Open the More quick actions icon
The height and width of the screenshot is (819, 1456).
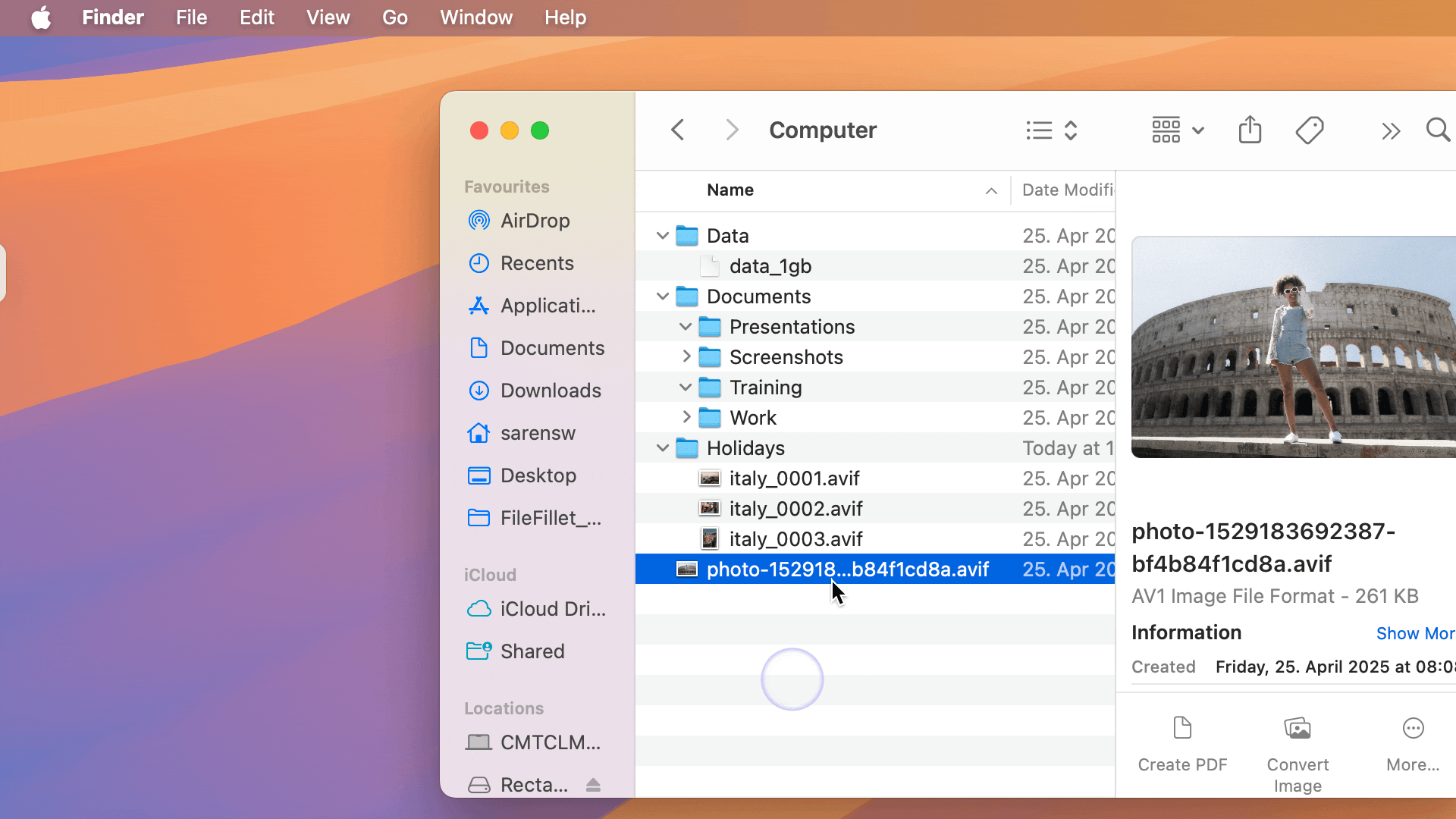[1413, 730]
